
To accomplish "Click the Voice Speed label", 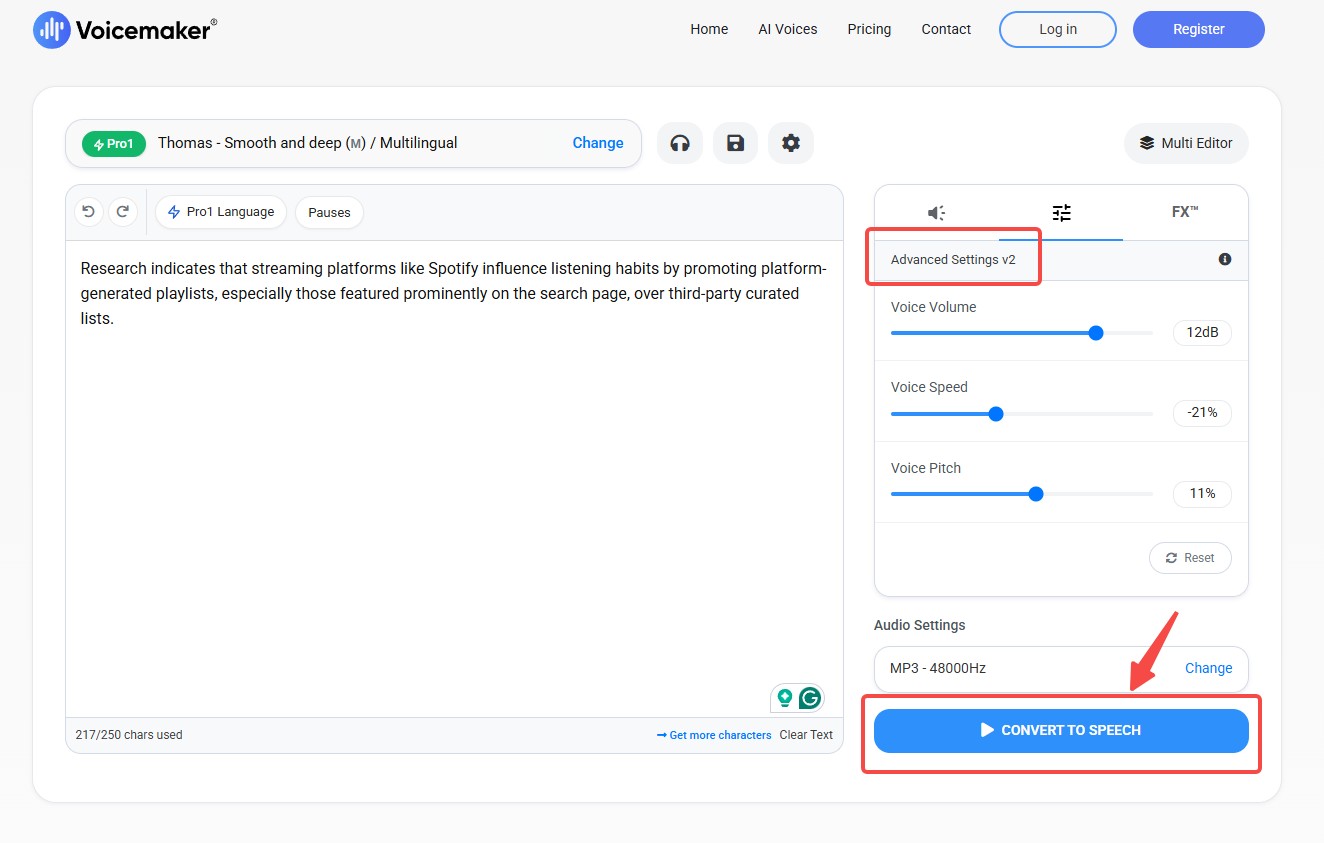I will [929, 387].
